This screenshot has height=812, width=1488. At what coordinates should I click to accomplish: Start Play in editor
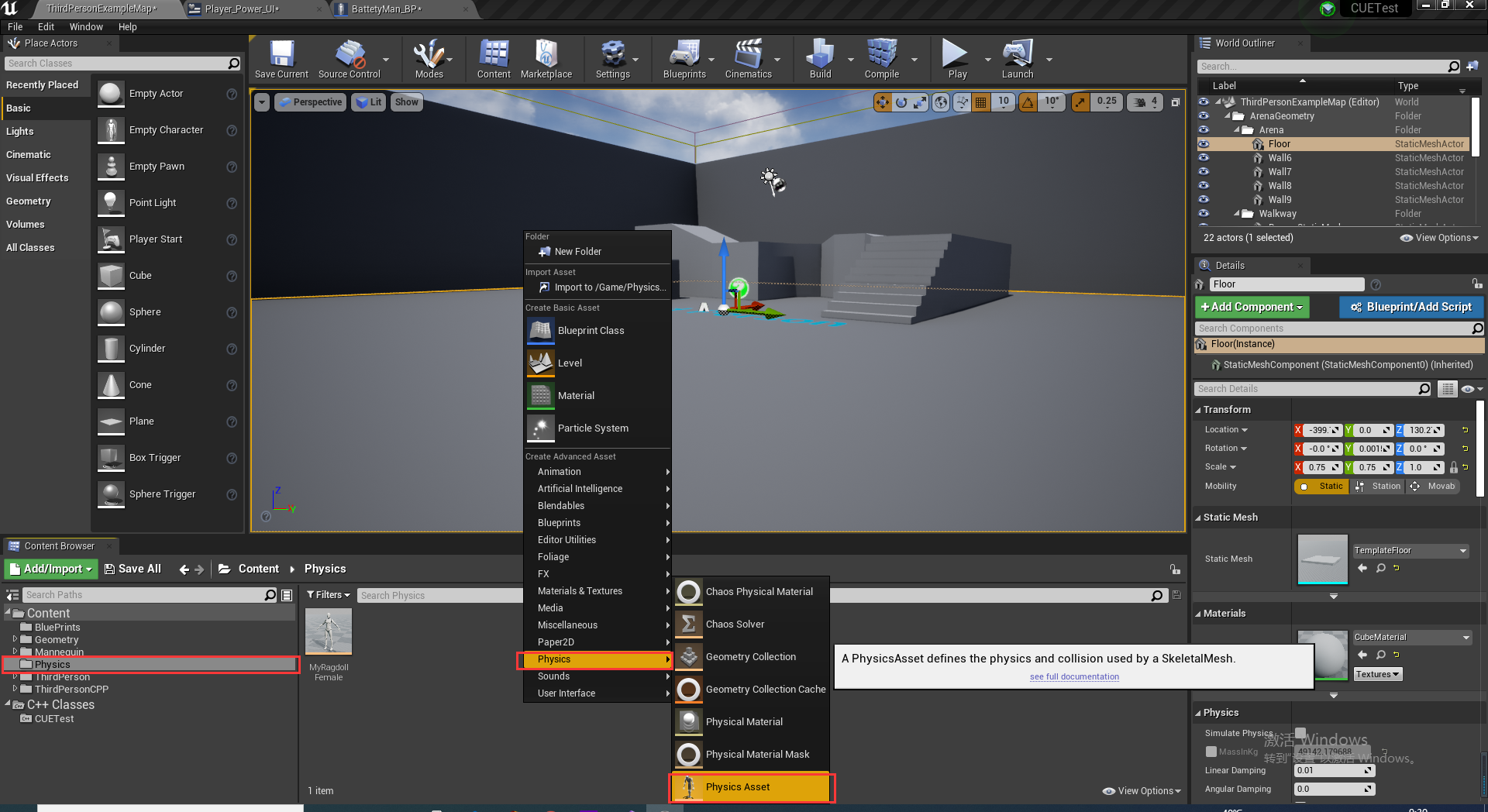[957, 59]
